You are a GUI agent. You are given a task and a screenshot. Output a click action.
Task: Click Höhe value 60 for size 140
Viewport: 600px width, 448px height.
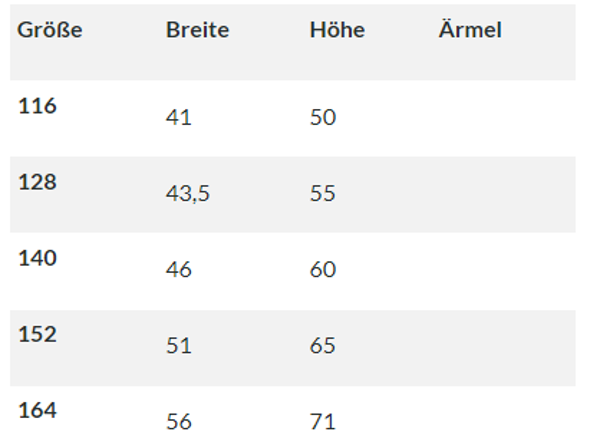click(323, 270)
